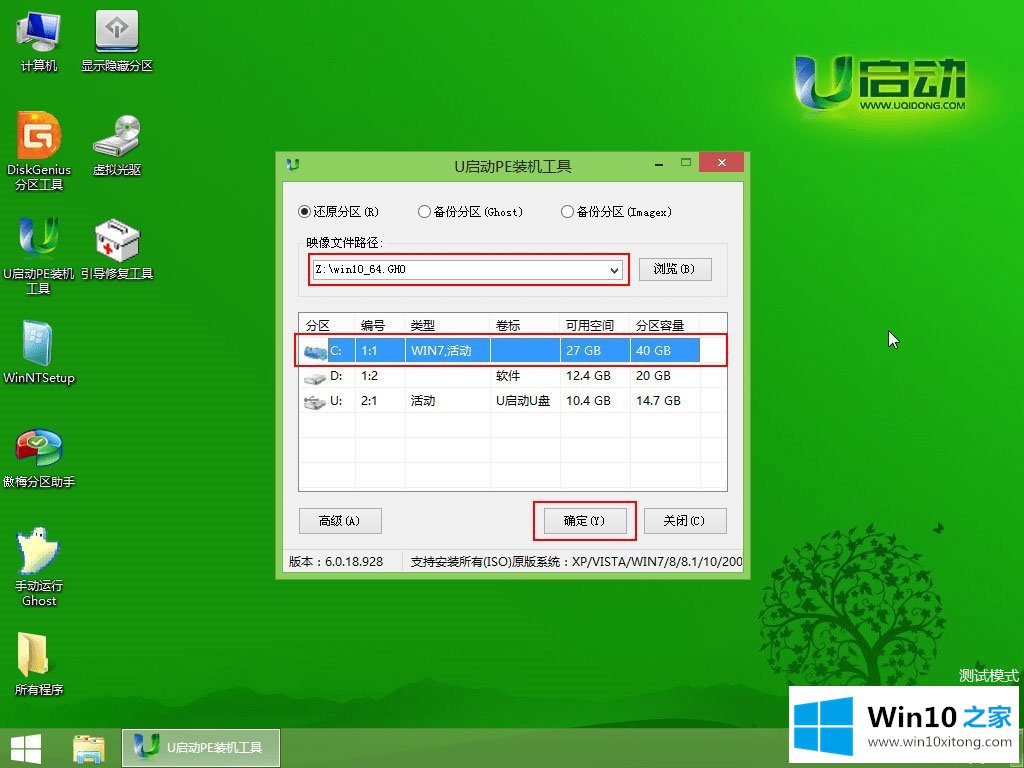Click the 软件 volume label cell
Image resolution: width=1024 pixels, height=768 pixels.
[x=525, y=376]
